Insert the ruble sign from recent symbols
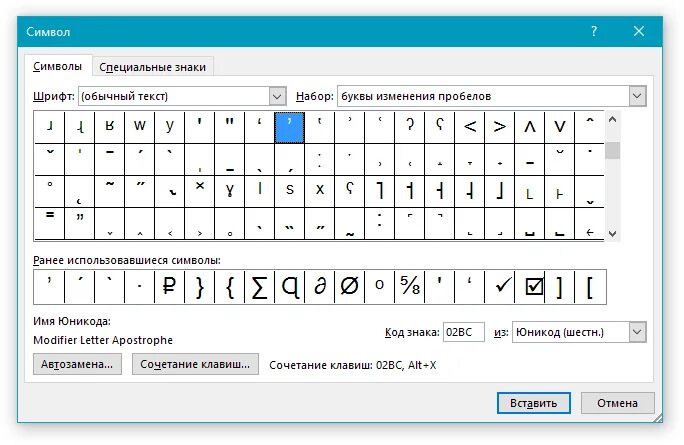This screenshot has height=445, width=684. (170, 287)
